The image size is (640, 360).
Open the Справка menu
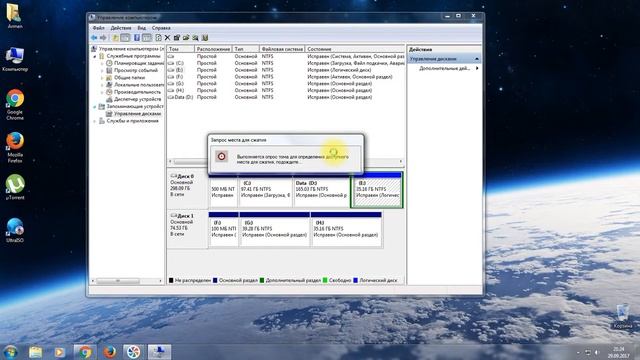click(161, 28)
